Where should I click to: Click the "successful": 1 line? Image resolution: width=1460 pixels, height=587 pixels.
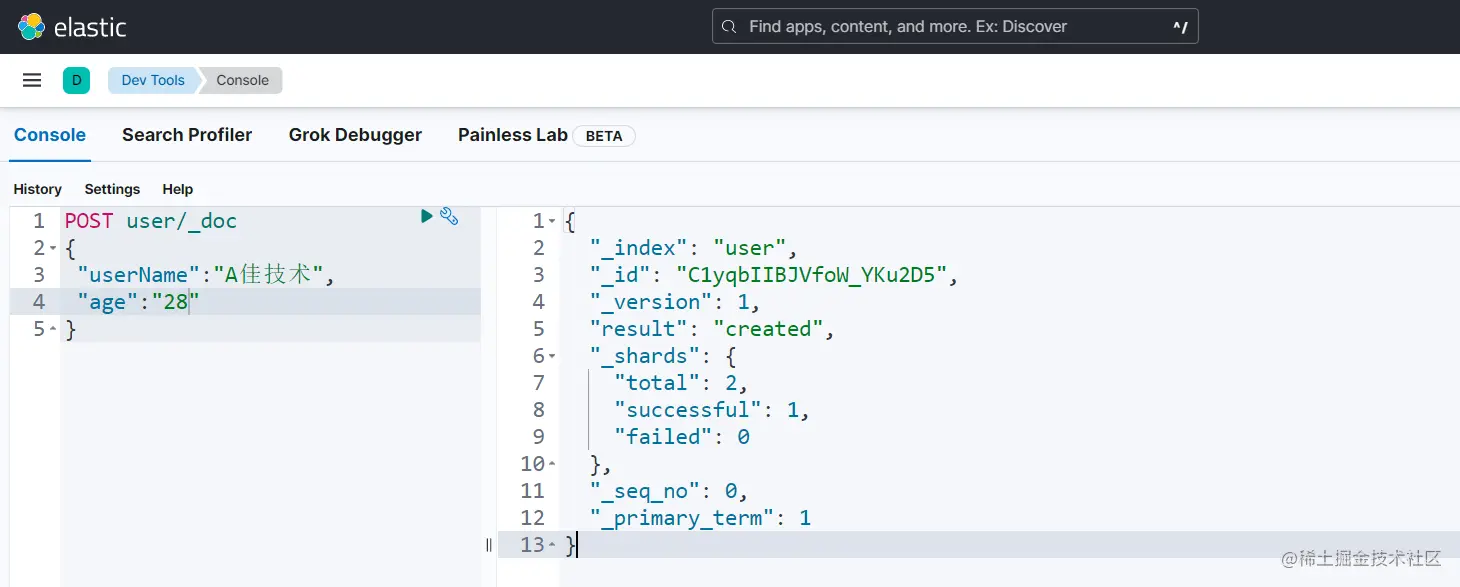tap(712, 410)
